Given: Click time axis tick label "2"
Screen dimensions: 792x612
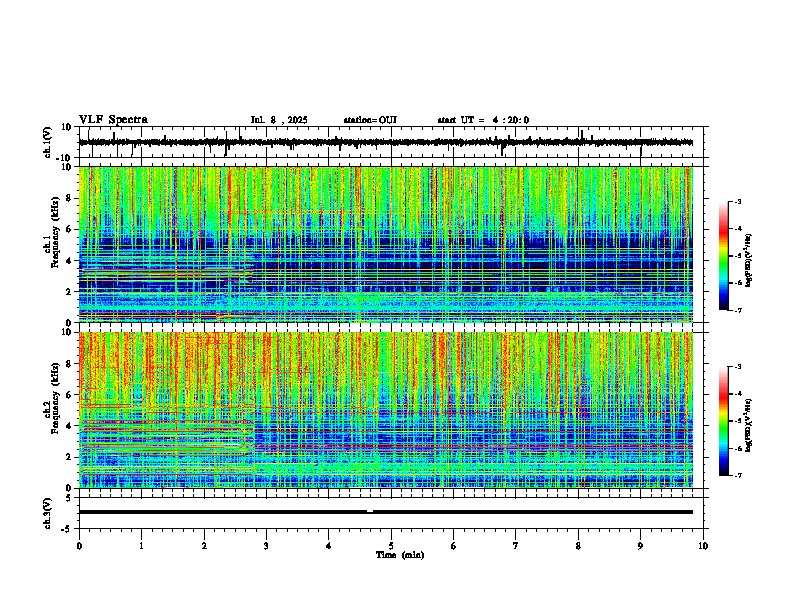Looking at the screenshot, I should (x=204, y=546).
